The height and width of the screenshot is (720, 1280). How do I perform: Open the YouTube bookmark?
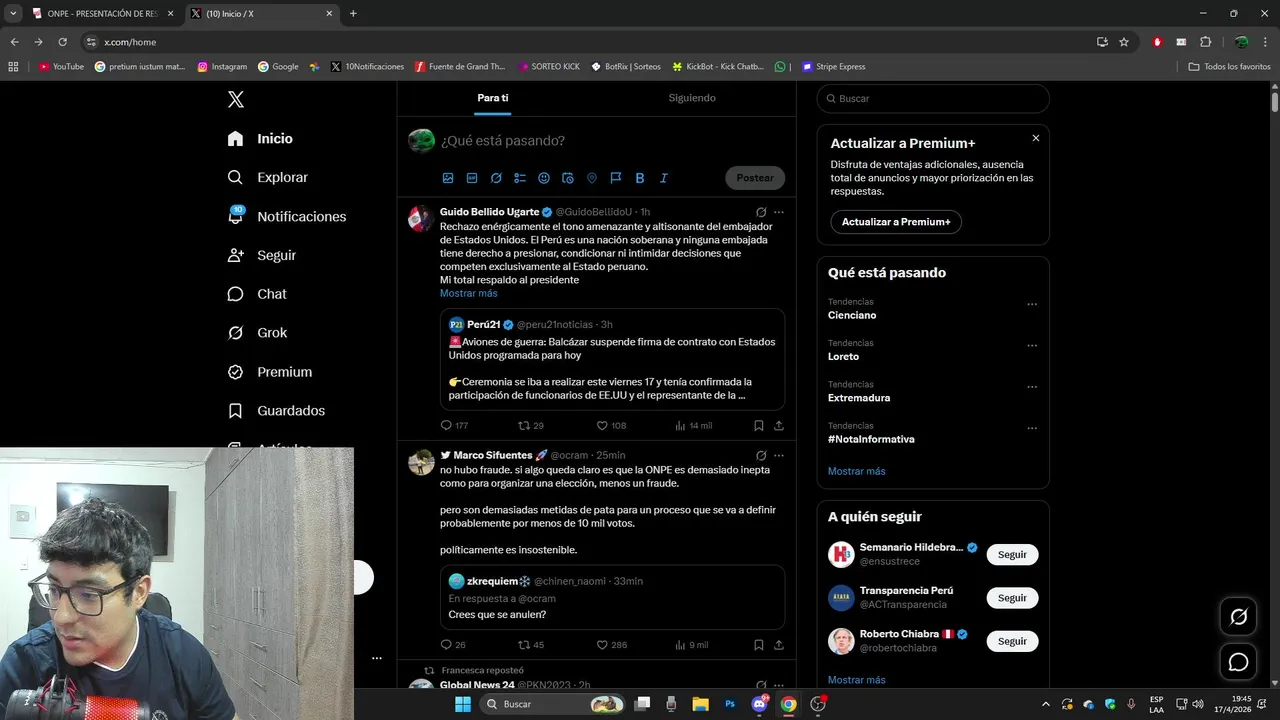click(62, 67)
